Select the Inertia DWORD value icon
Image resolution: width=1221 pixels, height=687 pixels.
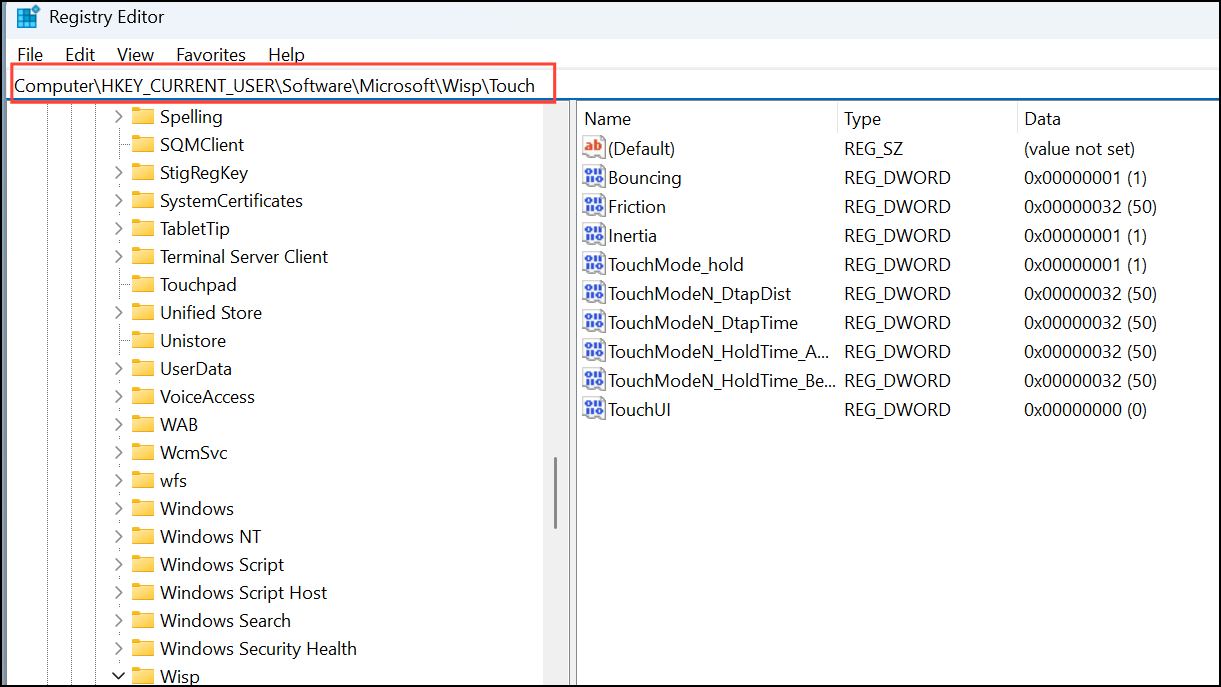click(x=594, y=236)
